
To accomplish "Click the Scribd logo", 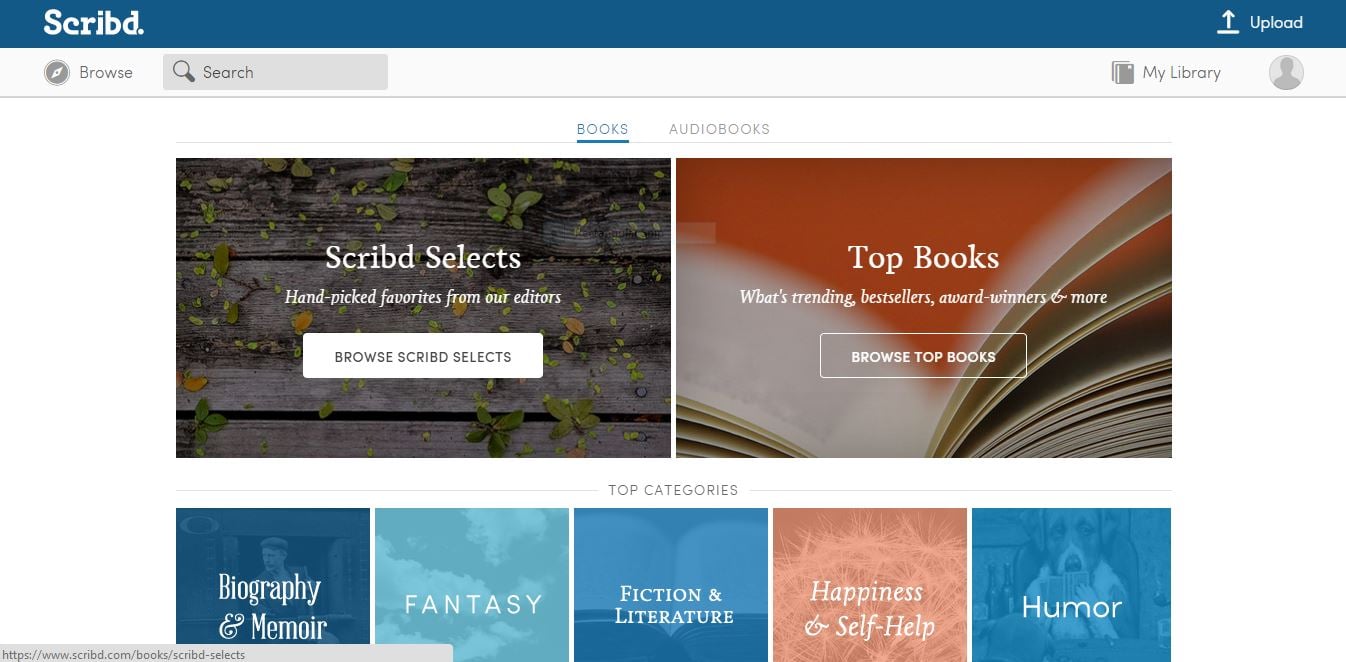I will [93, 23].
